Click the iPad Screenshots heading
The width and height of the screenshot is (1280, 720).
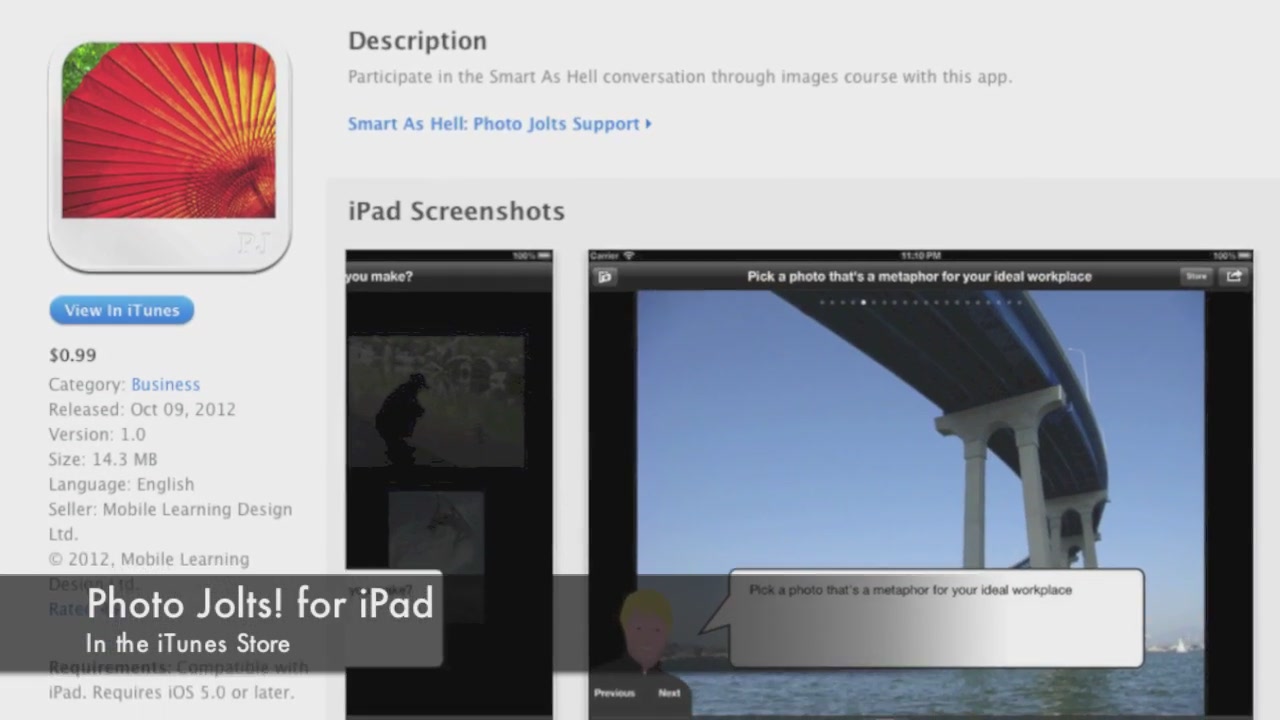(x=456, y=211)
